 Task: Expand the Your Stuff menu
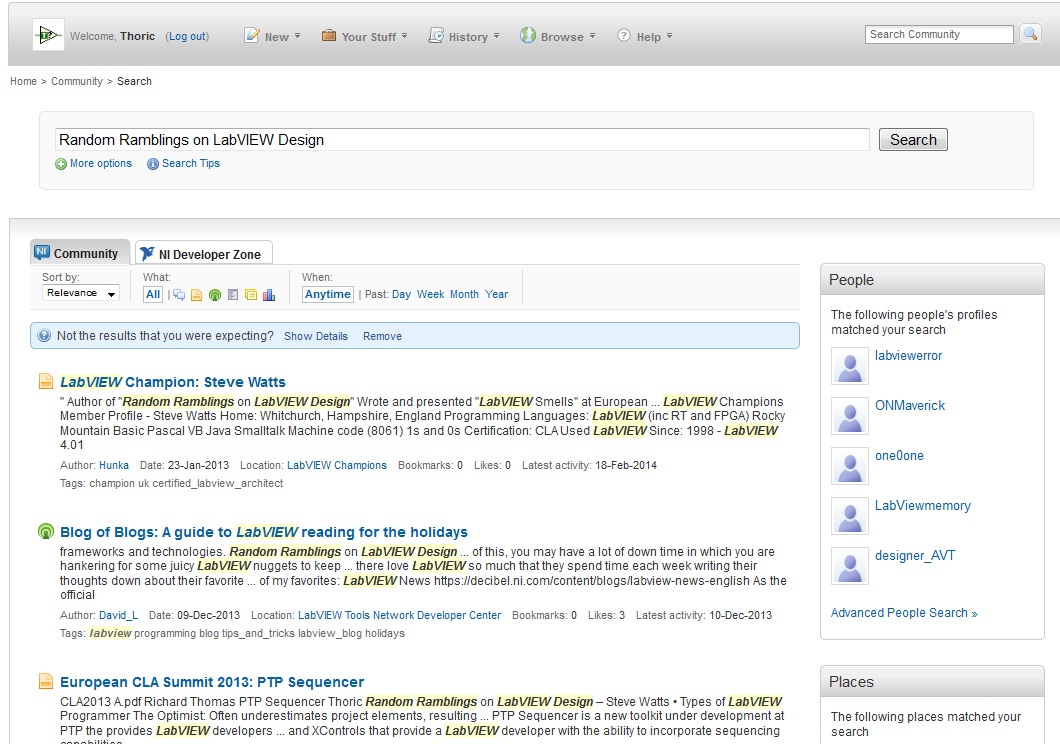tap(364, 36)
